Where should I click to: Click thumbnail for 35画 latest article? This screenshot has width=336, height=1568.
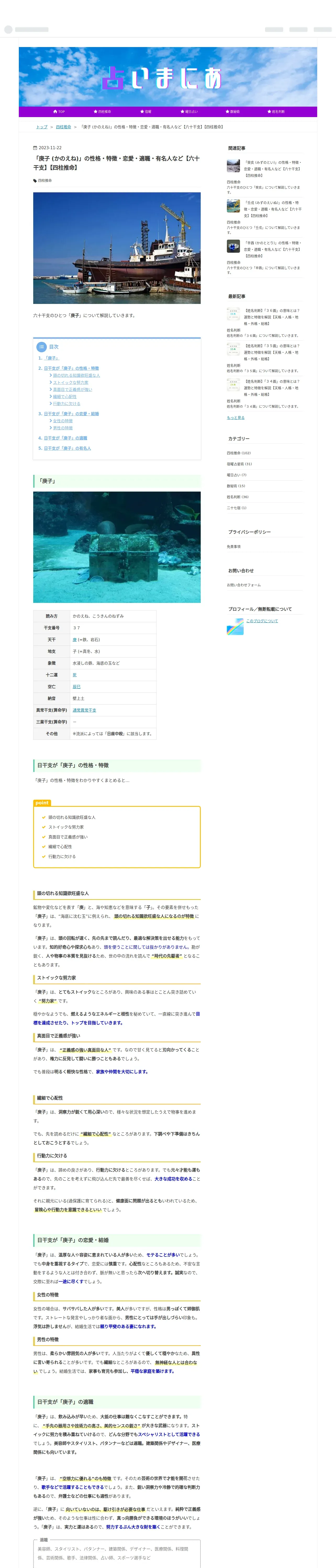pos(234,349)
